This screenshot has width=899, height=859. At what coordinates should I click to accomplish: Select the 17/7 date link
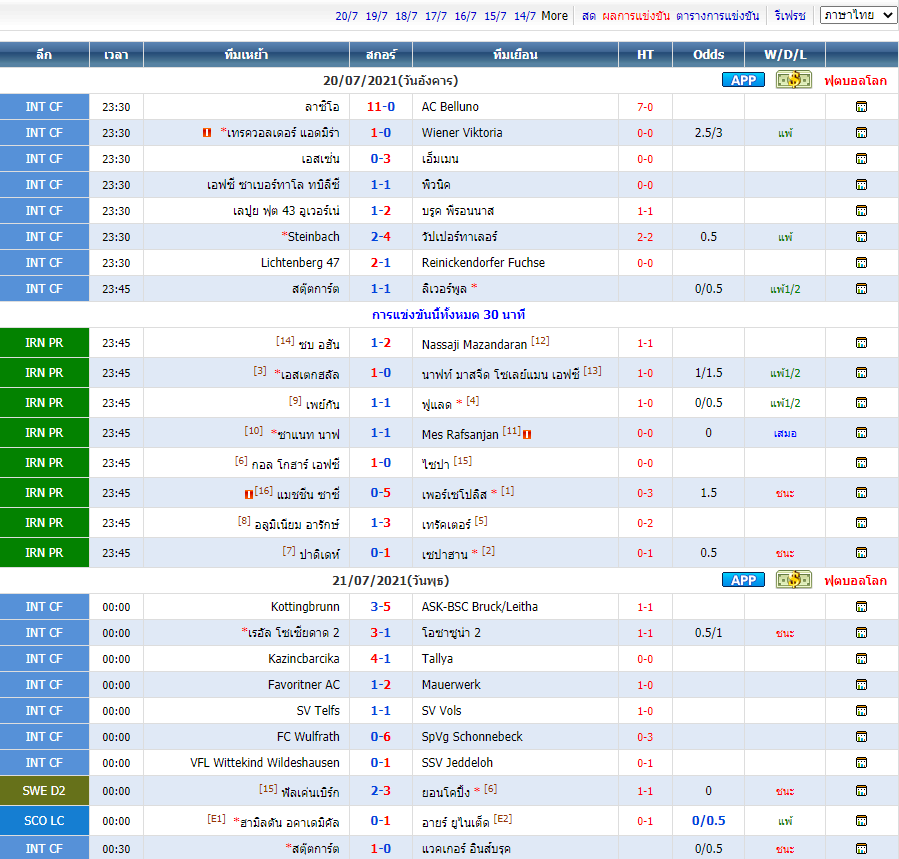click(436, 16)
